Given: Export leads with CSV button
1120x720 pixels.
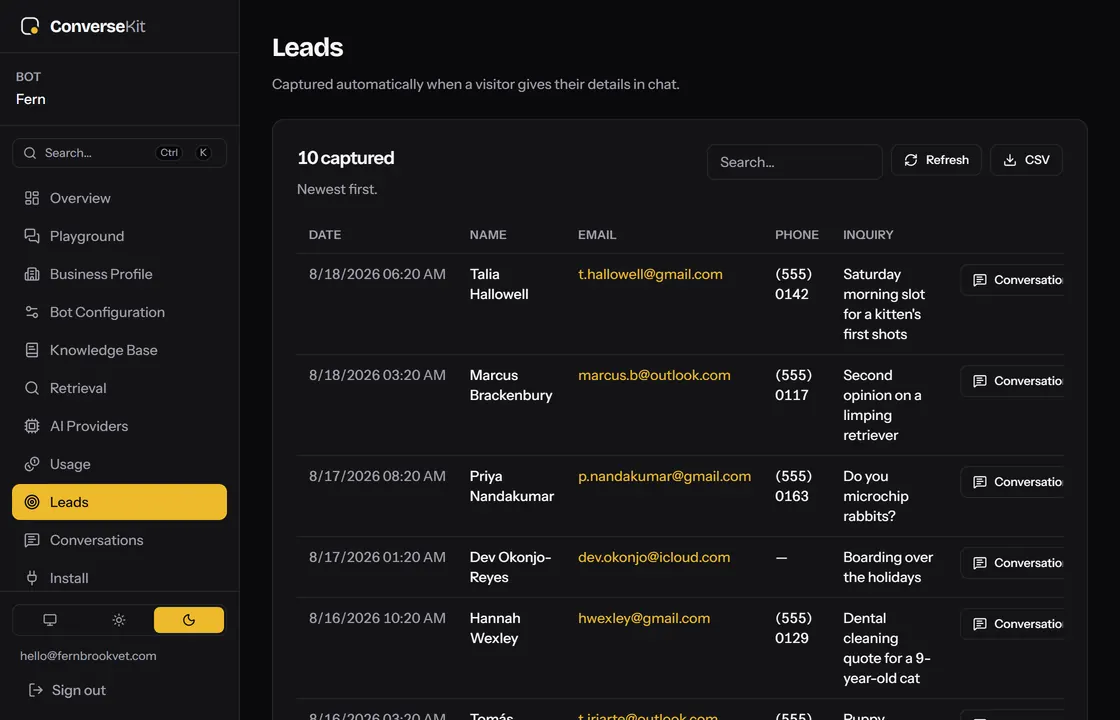Looking at the screenshot, I should tap(1026, 160).
